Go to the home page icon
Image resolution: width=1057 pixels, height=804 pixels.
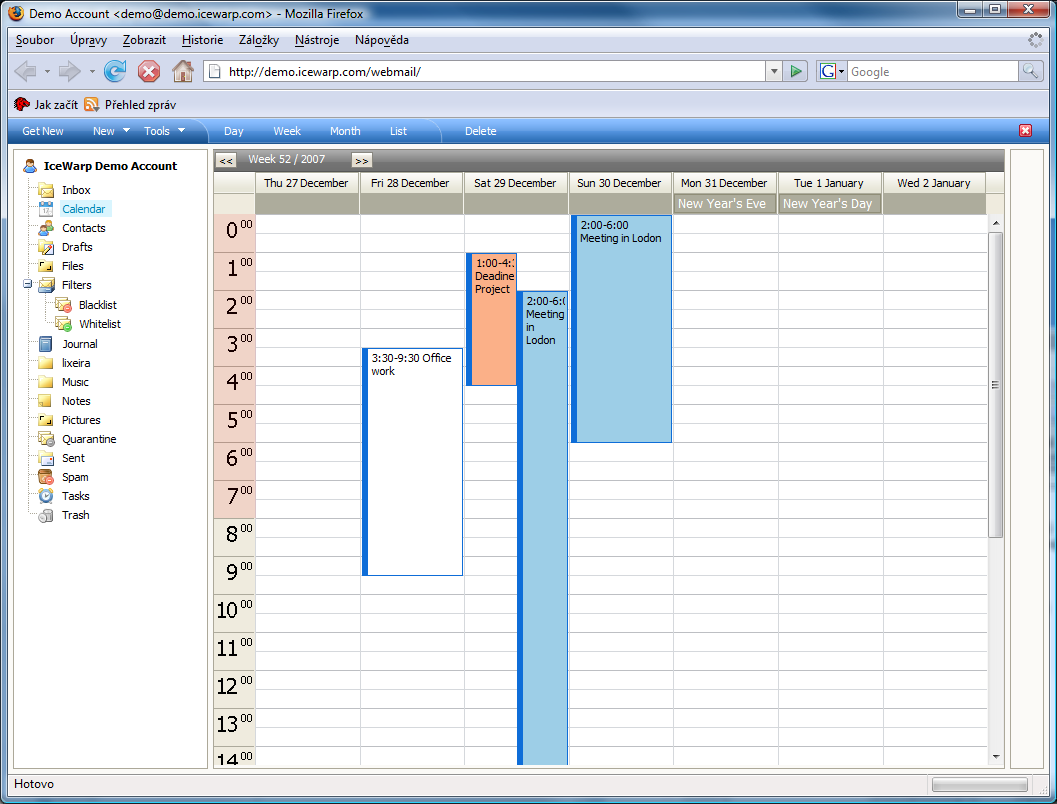[183, 71]
